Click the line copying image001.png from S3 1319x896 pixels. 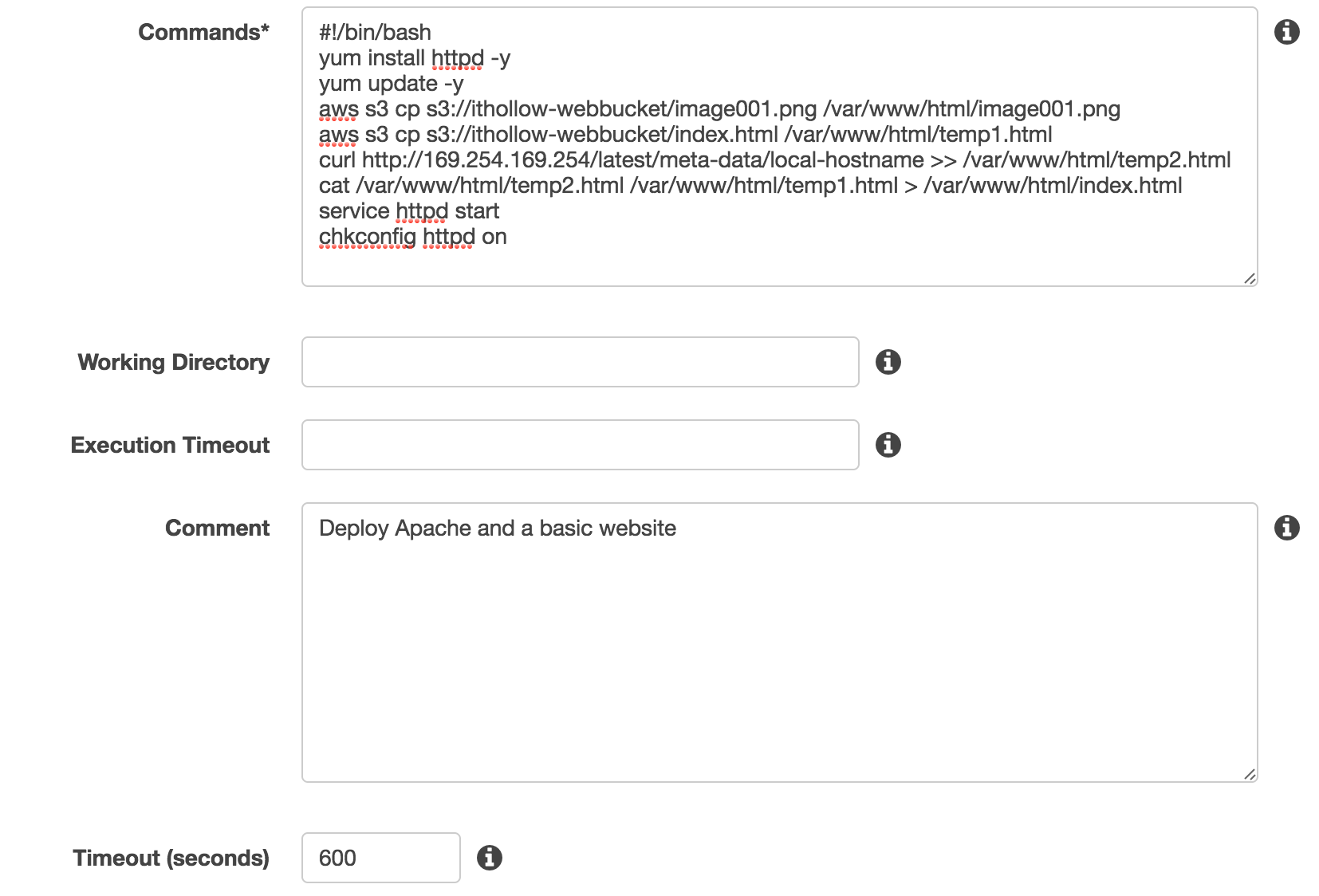[x=719, y=108]
